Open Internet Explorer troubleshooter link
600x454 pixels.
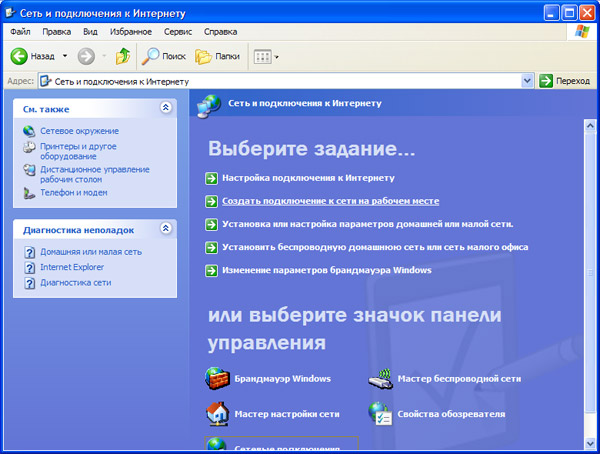click(72, 267)
